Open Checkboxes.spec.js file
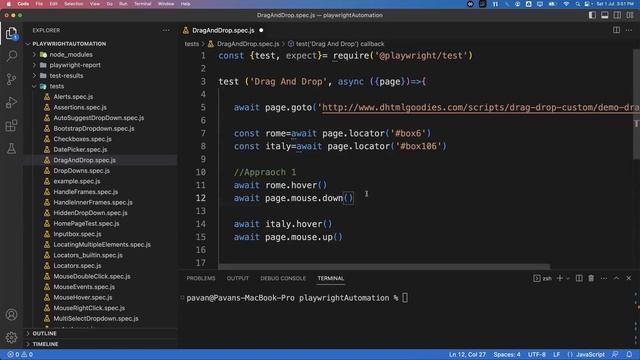 (82, 139)
